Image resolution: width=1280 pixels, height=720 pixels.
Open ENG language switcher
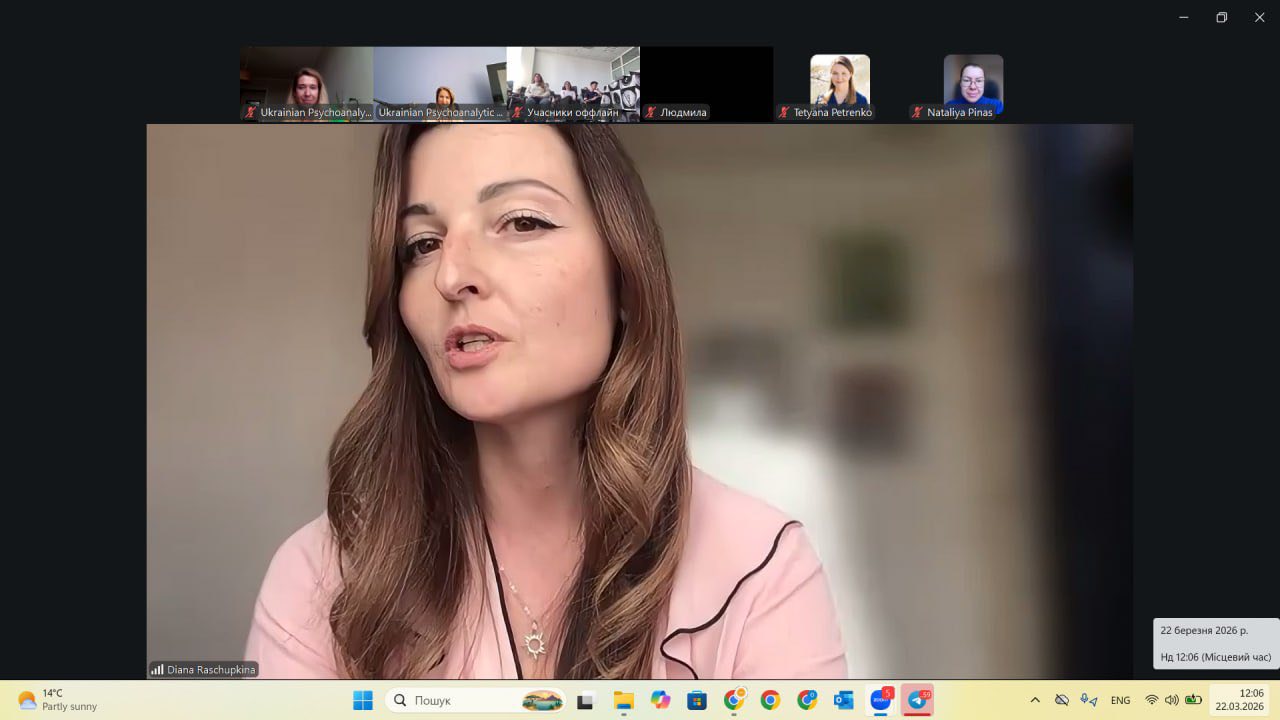[1120, 700]
